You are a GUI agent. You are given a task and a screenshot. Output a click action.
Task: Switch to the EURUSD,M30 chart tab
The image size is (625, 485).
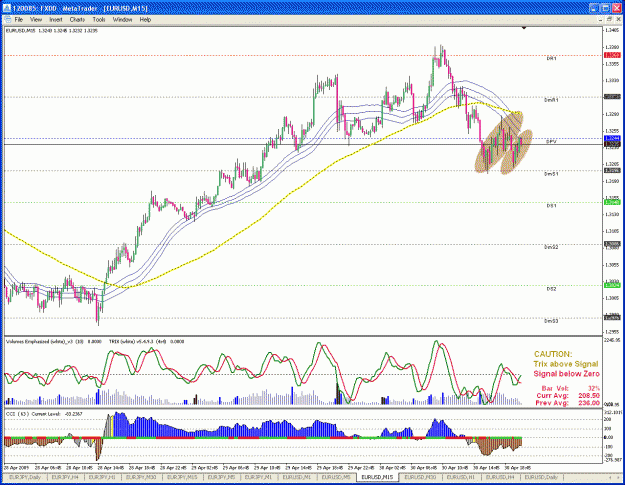(420, 477)
